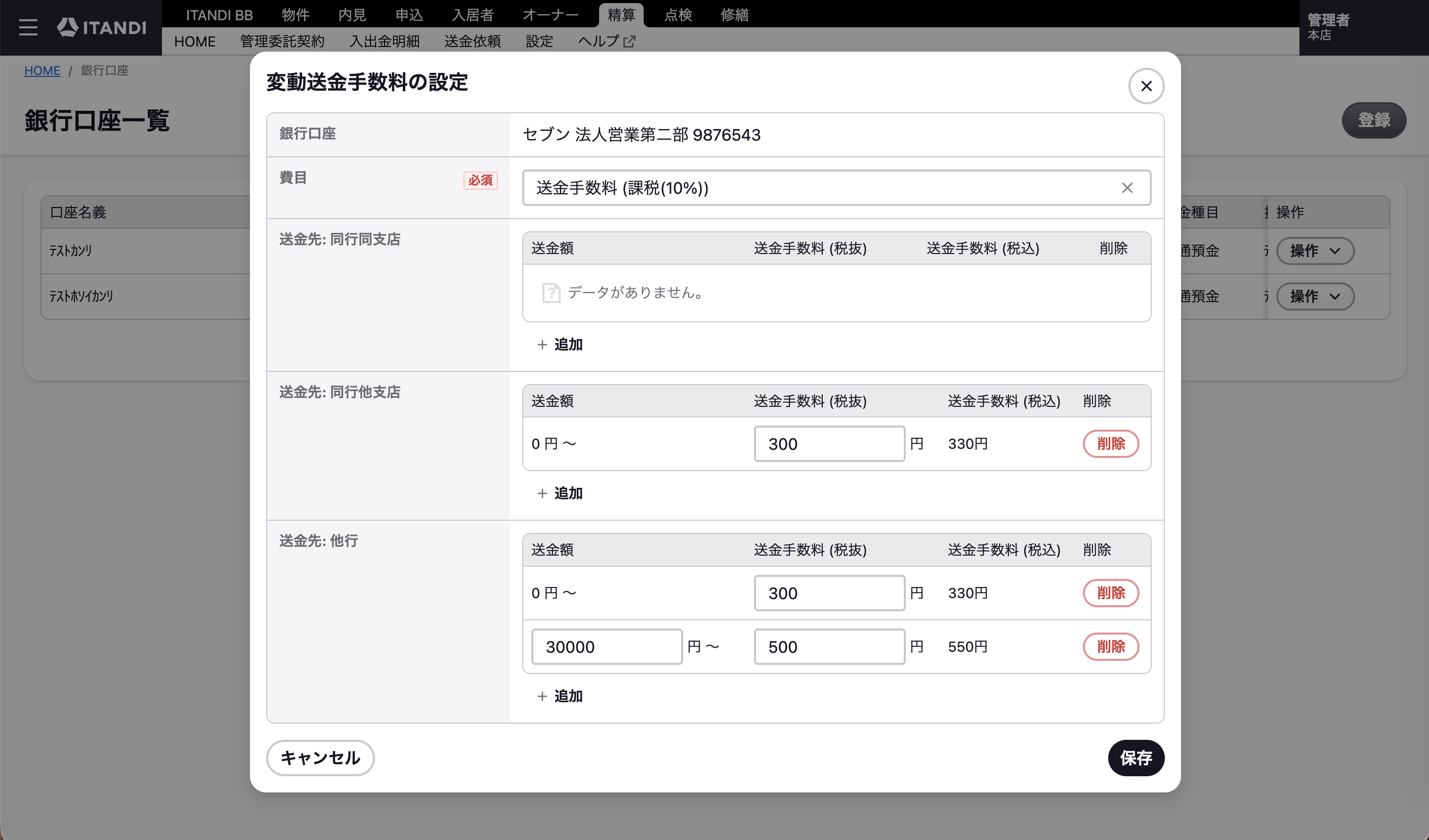
Task: Switch to the オーナー tab
Action: [551, 15]
